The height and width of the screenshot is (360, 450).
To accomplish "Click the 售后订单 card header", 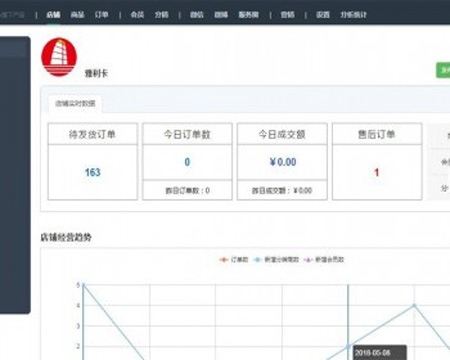I will (377, 134).
